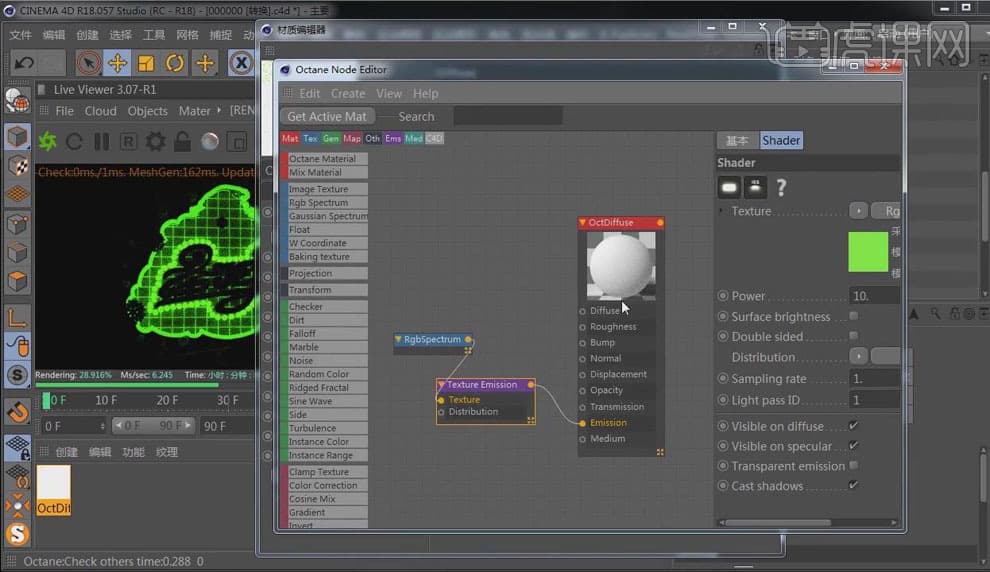The width and height of the screenshot is (990, 572).
Task: Open Live Viewer Objects menu
Action: [x=148, y=111]
